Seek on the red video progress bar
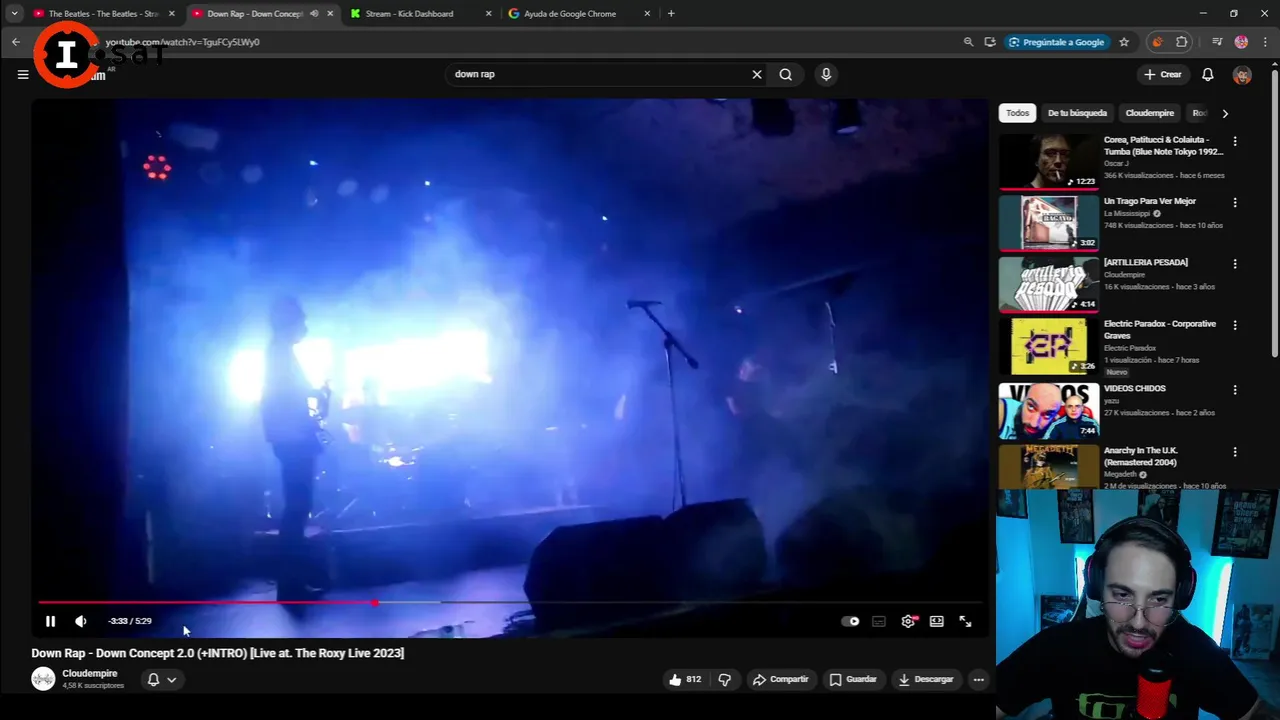The height and width of the screenshot is (720, 1280). pyautogui.click(x=510, y=602)
